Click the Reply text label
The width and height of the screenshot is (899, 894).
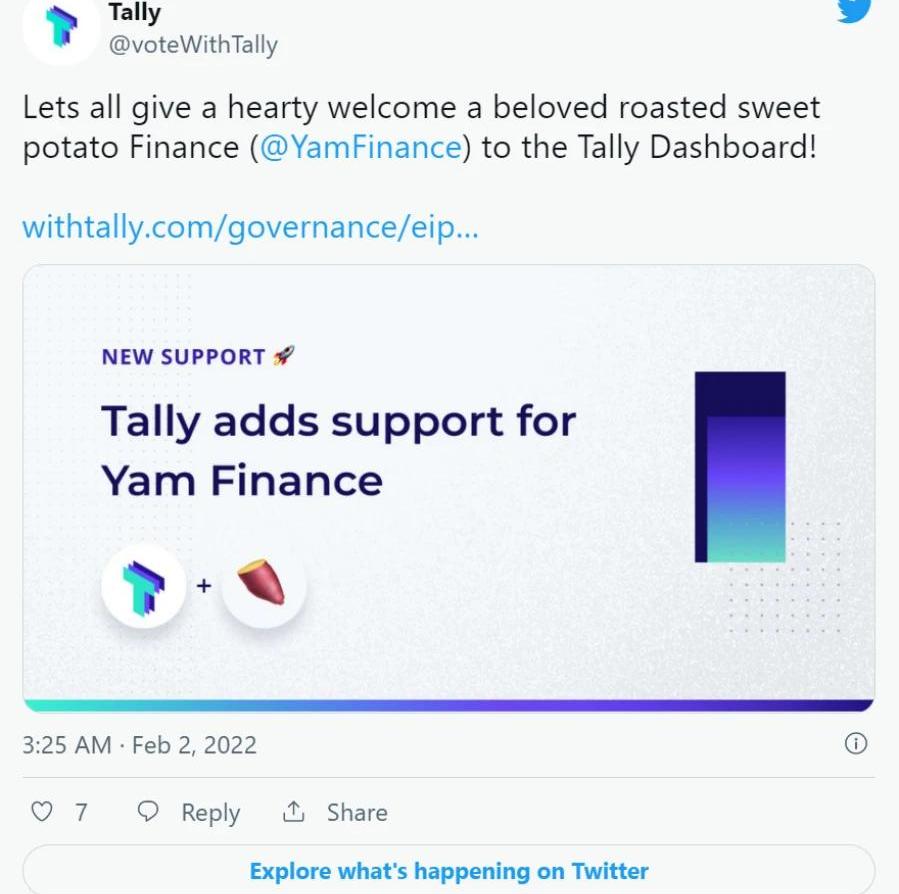pos(210,813)
